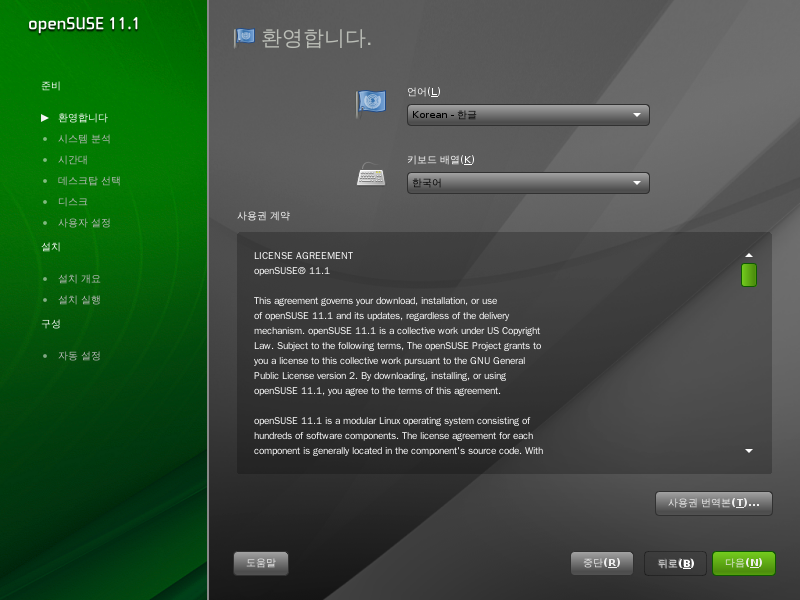Click the LICENSE AGREEMENT heading text
The image size is (800, 600).
(x=304, y=256)
